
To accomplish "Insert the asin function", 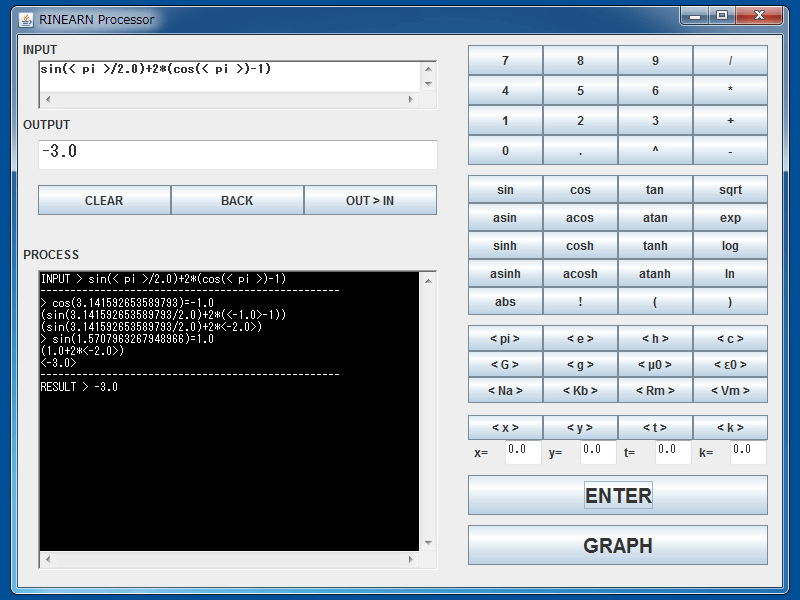I will (505, 218).
